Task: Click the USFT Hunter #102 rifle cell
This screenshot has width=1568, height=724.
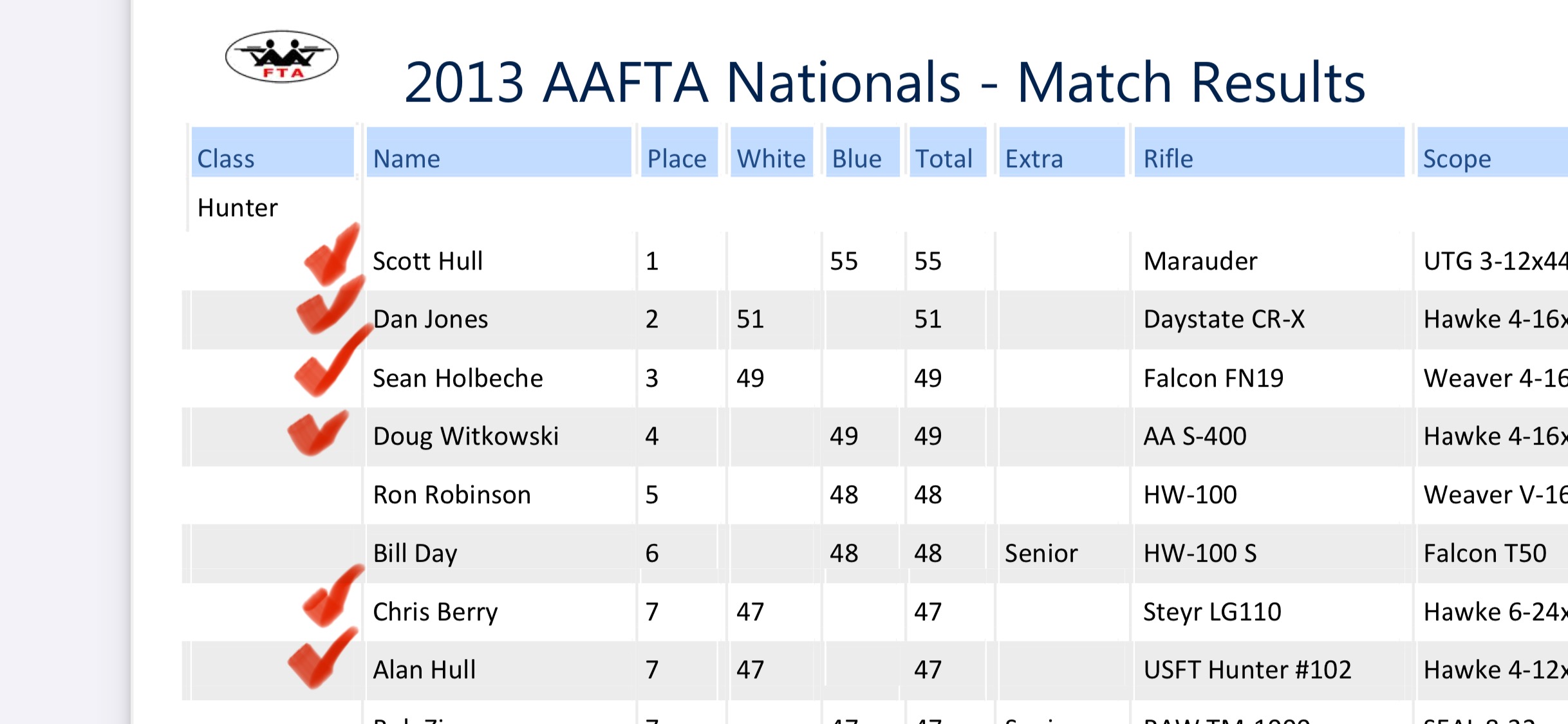Action: click(1247, 670)
